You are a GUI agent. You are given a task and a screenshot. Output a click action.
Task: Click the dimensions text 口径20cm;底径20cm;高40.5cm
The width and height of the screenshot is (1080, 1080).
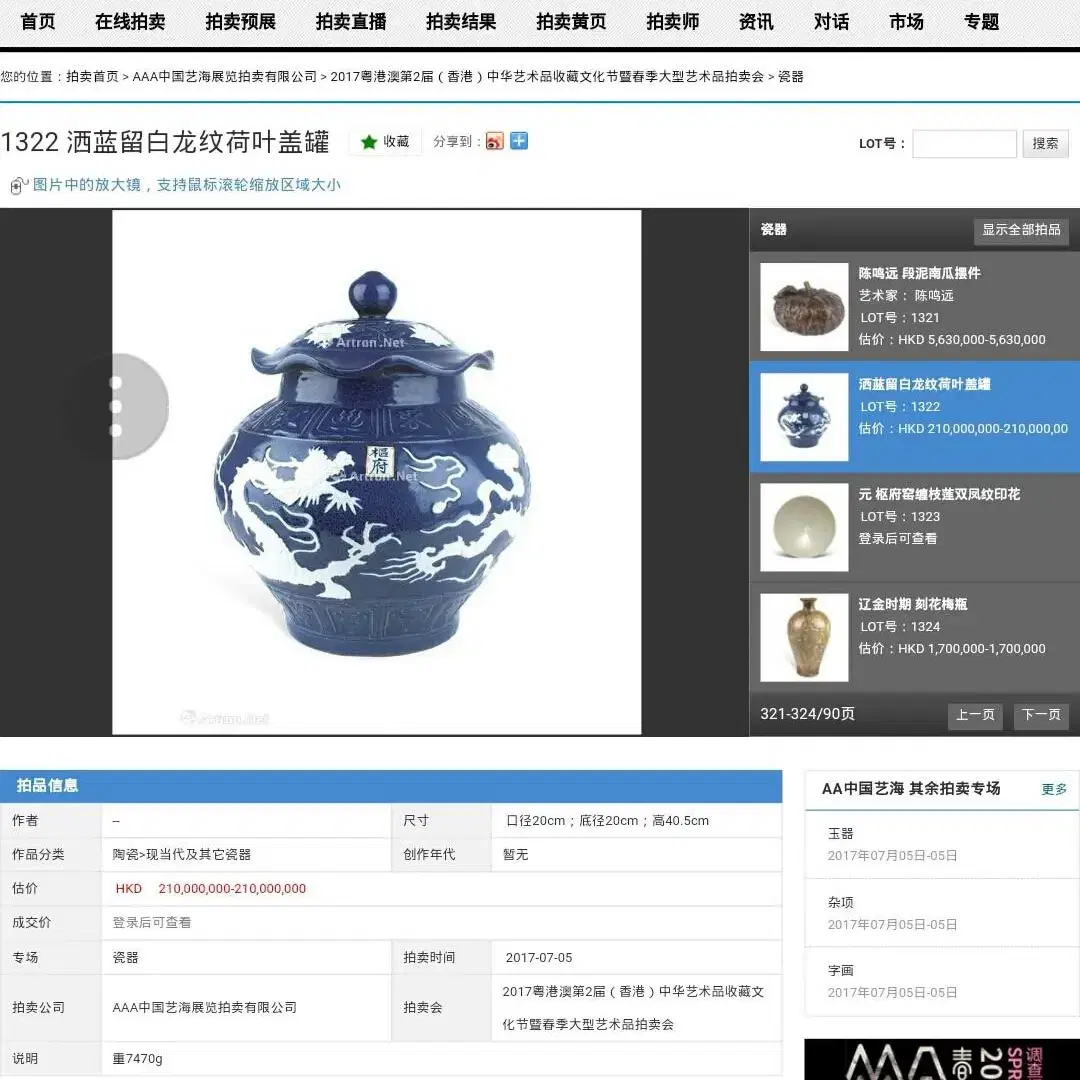pyautogui.click(x=607, y=821)
